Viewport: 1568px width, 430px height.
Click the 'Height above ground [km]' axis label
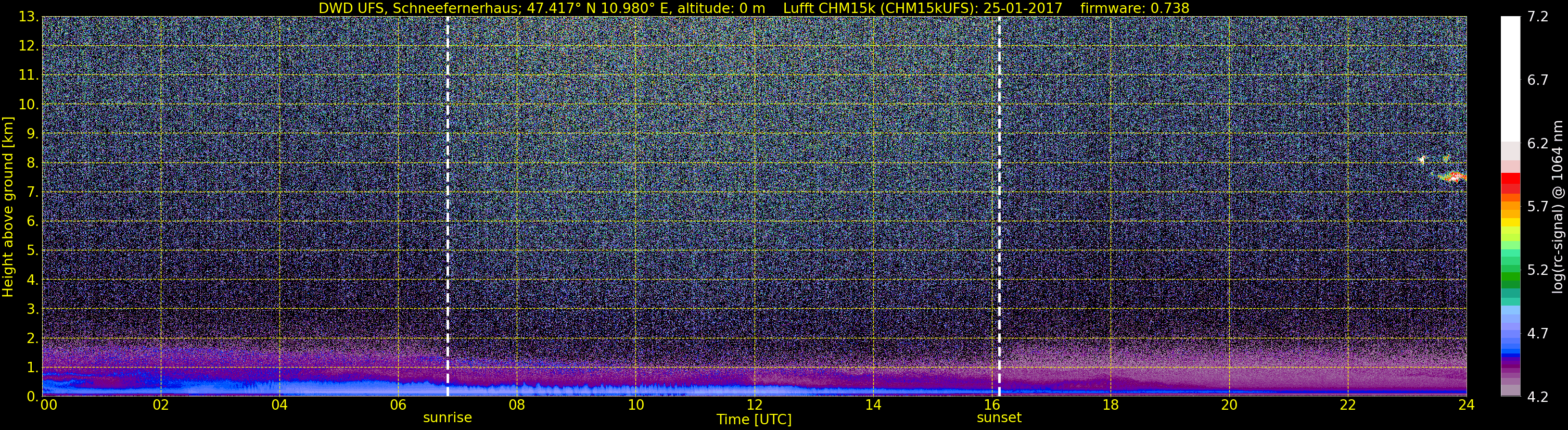click(8, 207)
